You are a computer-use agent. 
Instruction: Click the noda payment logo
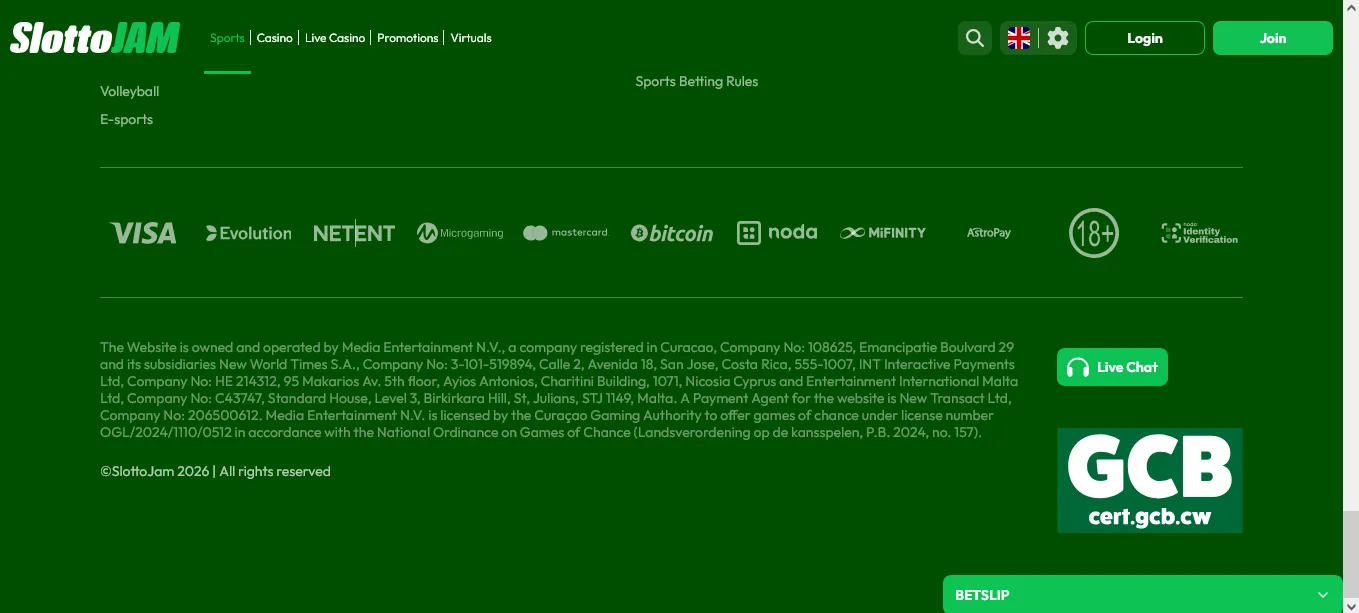point(777,233)
